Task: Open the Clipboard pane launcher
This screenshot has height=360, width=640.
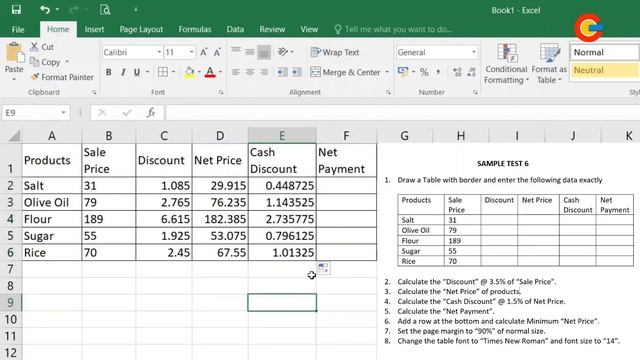Action: (94, 93)
